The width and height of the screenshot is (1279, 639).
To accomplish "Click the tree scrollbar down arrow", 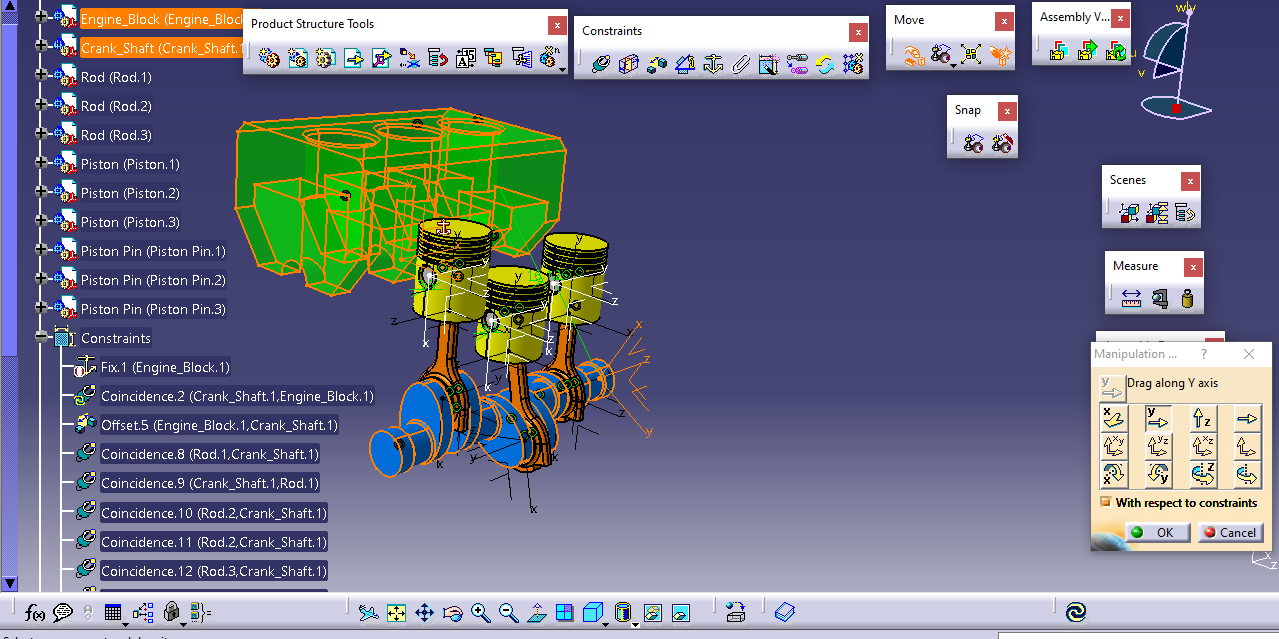I will (9, 582).
